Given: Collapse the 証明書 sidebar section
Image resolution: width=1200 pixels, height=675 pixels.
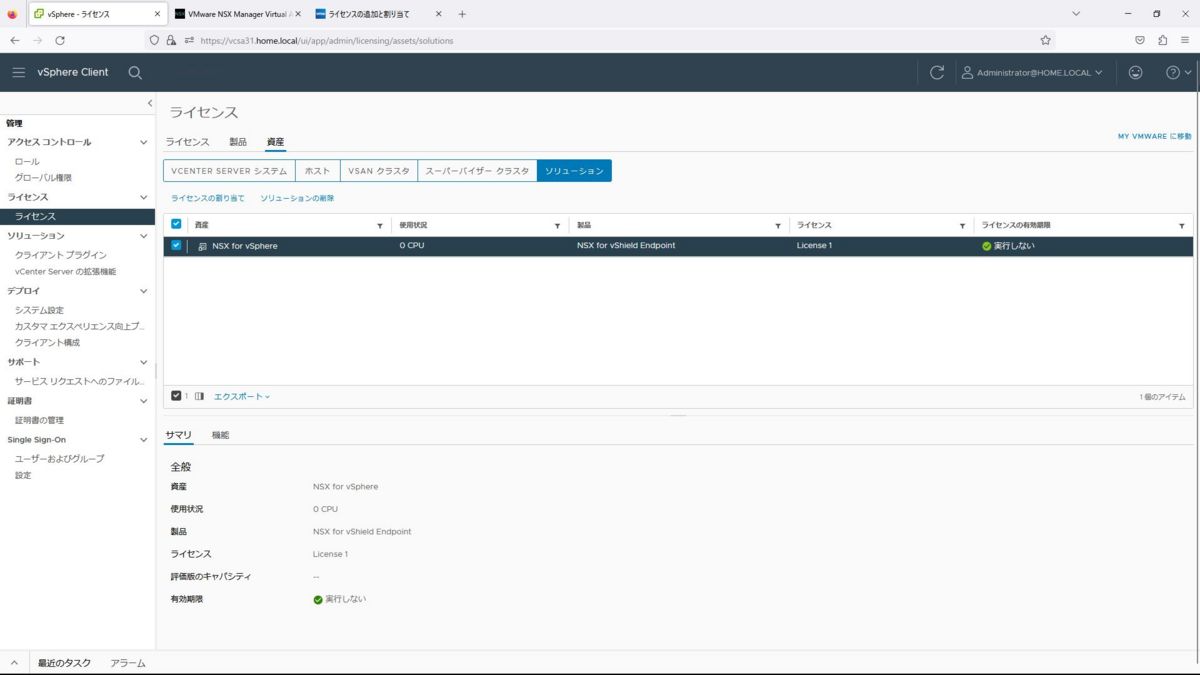Looking at the screenshot, I should click(x=143, y=401).
